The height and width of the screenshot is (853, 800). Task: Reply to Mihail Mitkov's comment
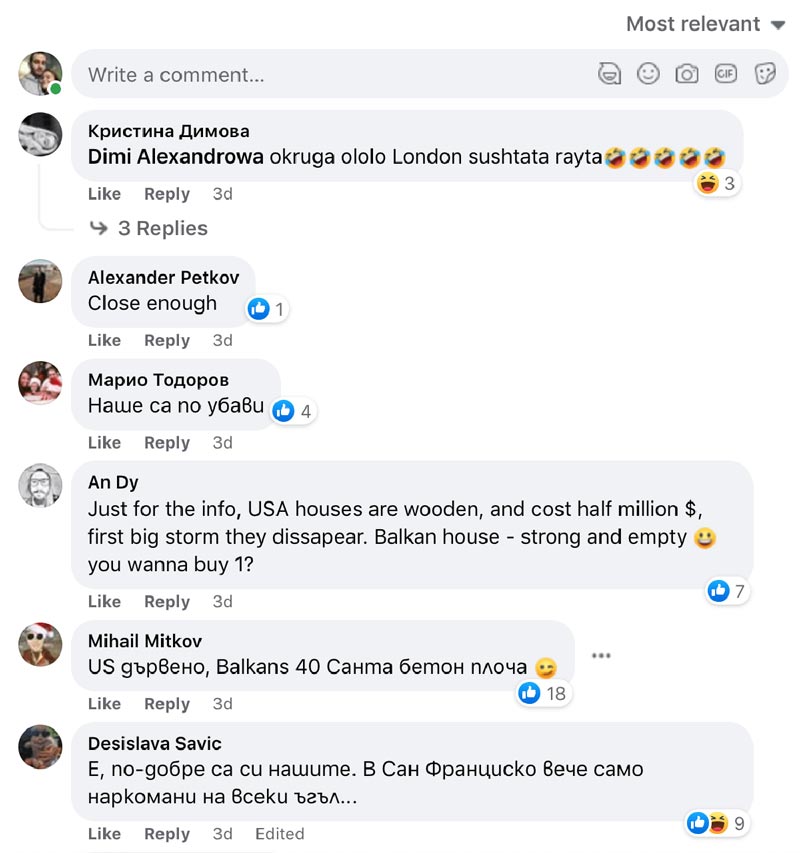(x=166, y=703)
